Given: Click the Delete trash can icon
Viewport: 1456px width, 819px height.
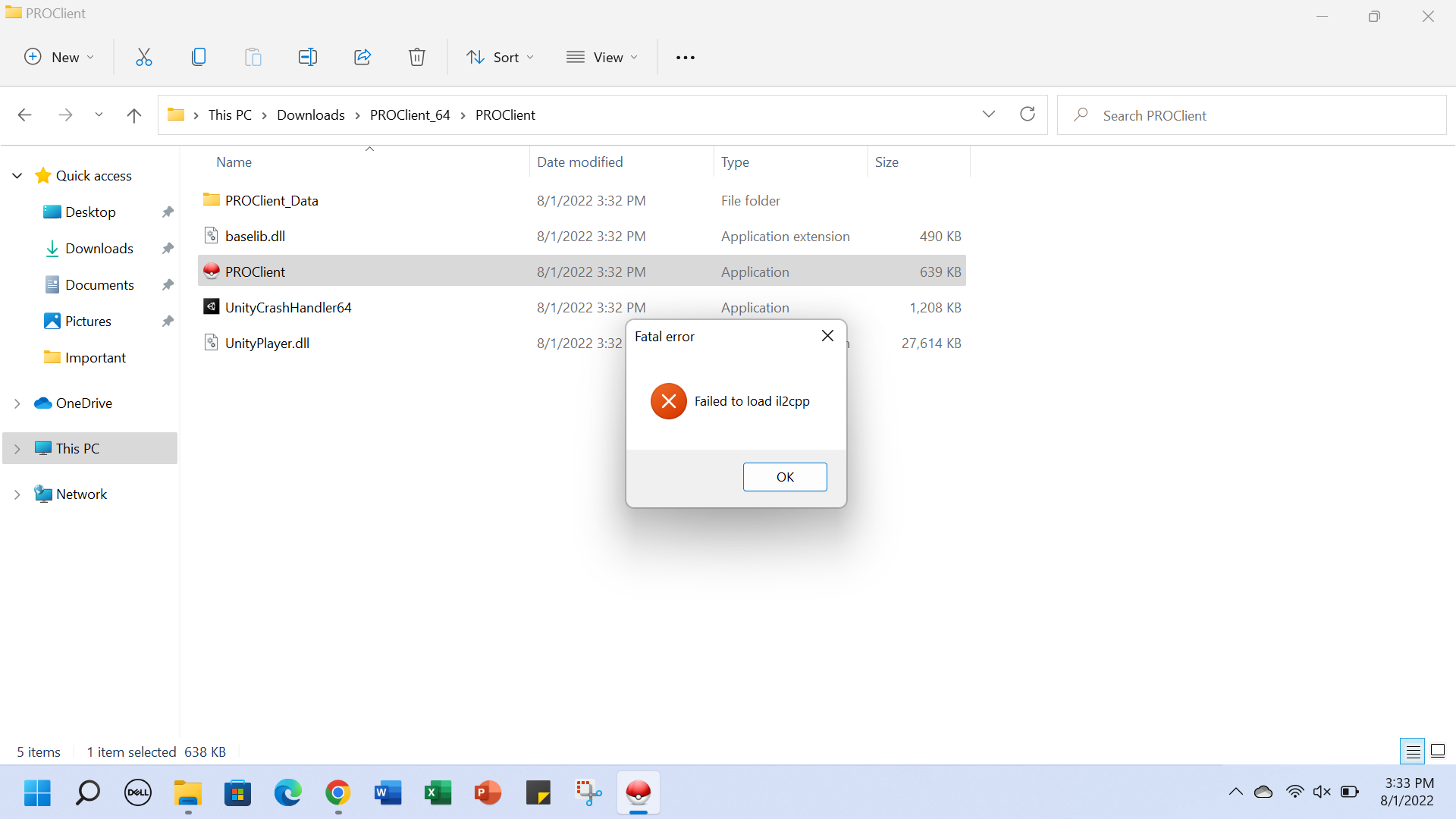Looking at the screenshot, I should coord(416,57).
